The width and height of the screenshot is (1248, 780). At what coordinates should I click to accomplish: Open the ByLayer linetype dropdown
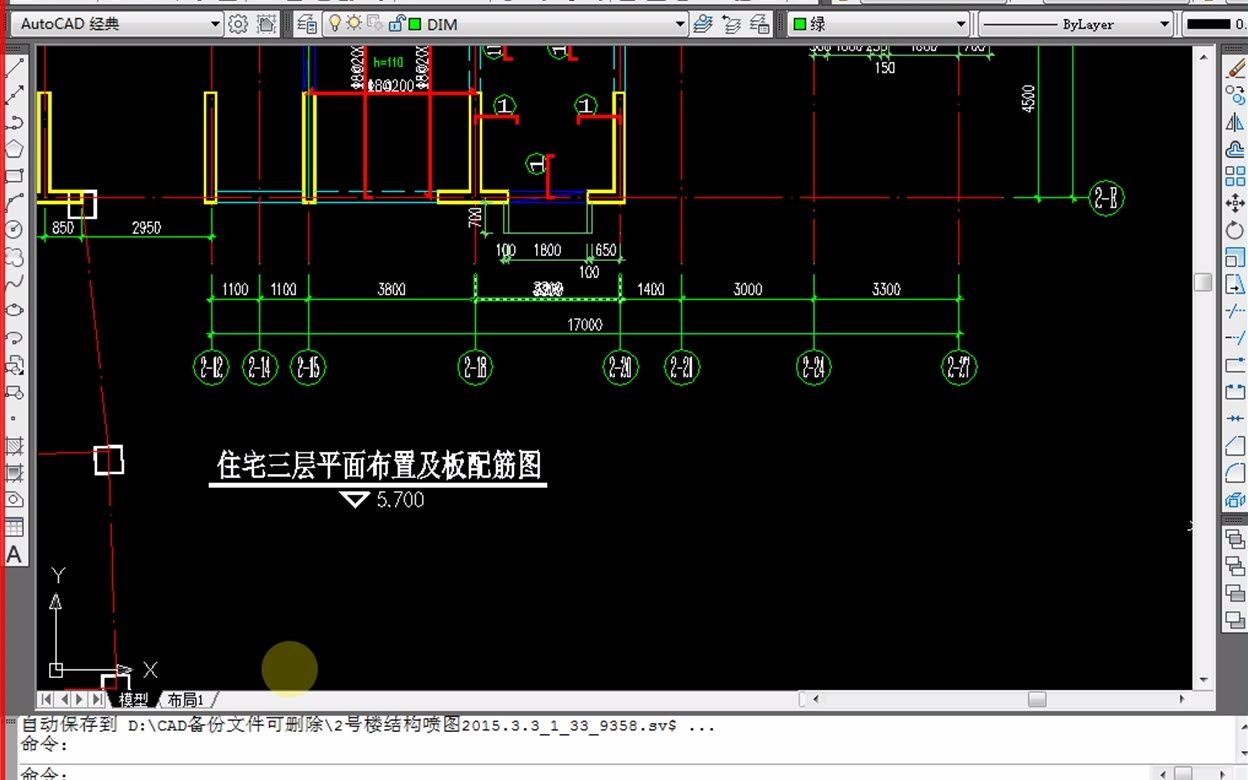click(x=1075, y=24)
